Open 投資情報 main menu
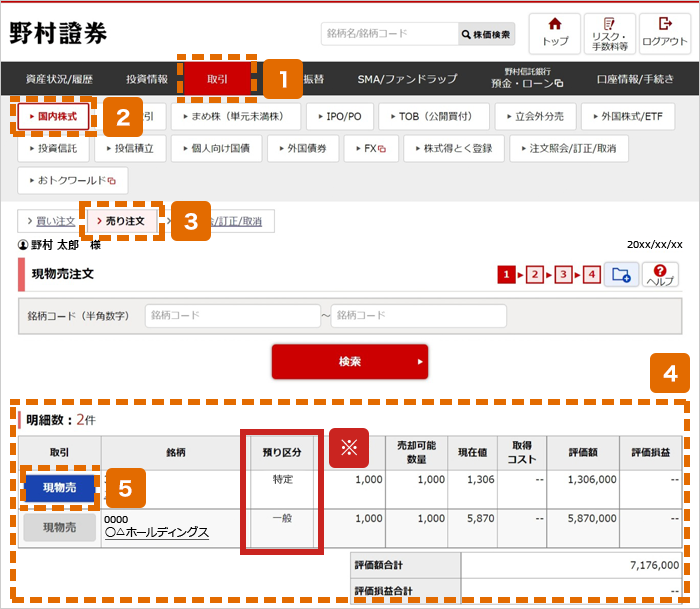 [147, 79]
